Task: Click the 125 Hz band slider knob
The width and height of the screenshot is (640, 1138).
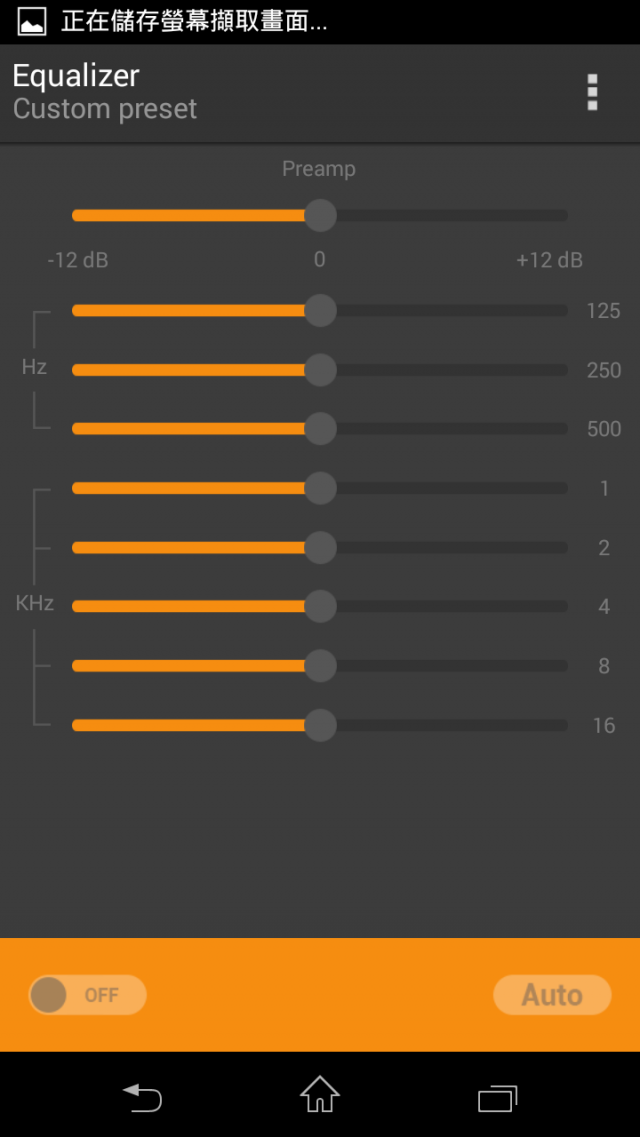Action: 319,311
